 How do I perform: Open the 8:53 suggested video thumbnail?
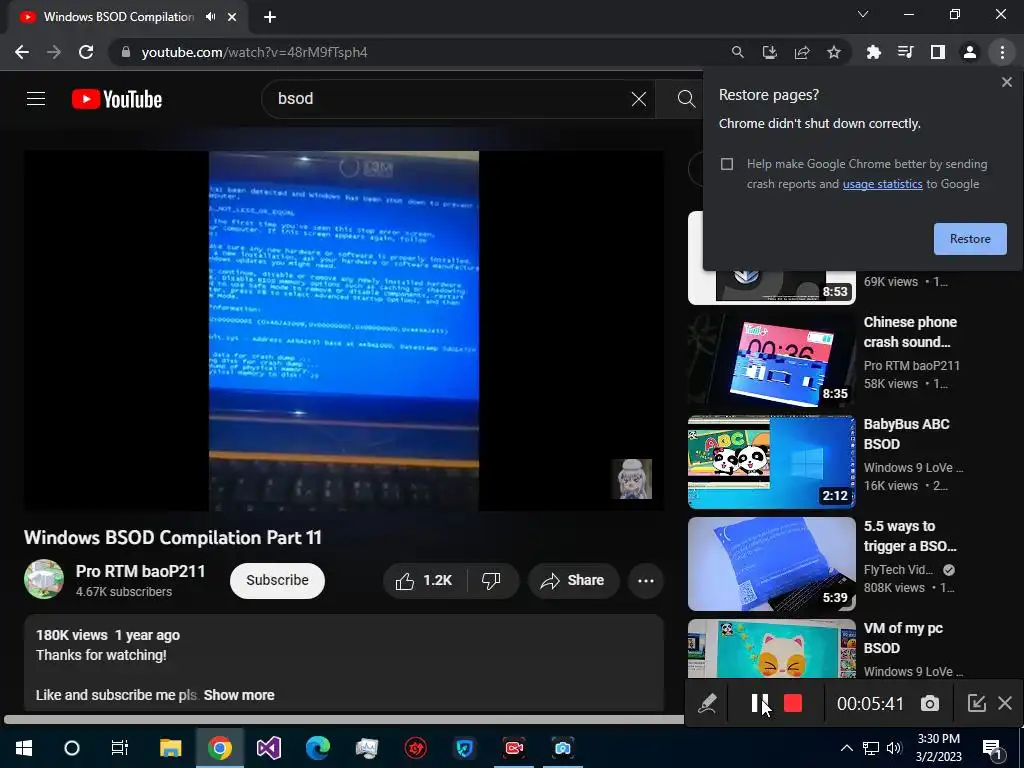click(771, 286)
